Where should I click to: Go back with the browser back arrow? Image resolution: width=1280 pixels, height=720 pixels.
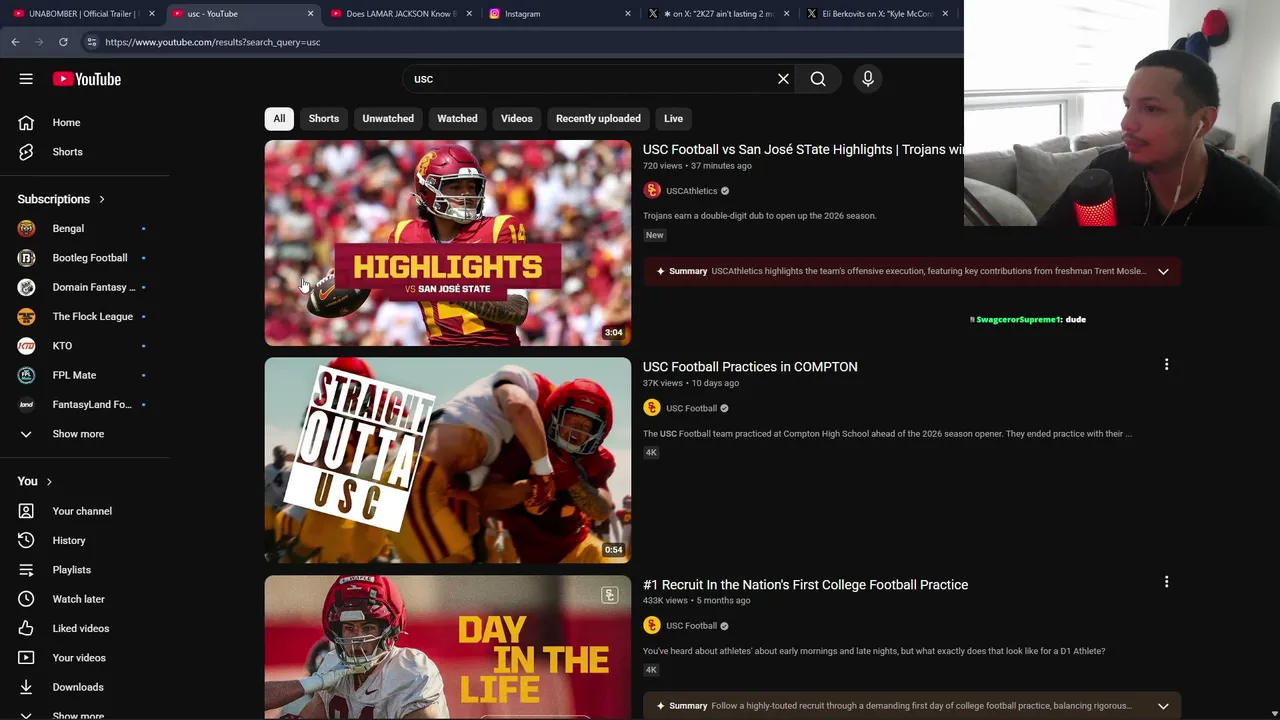point(15,42)
